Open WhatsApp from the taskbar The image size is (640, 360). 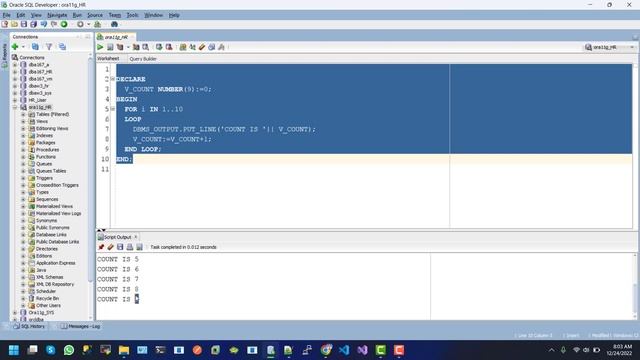tap(69, 350)
